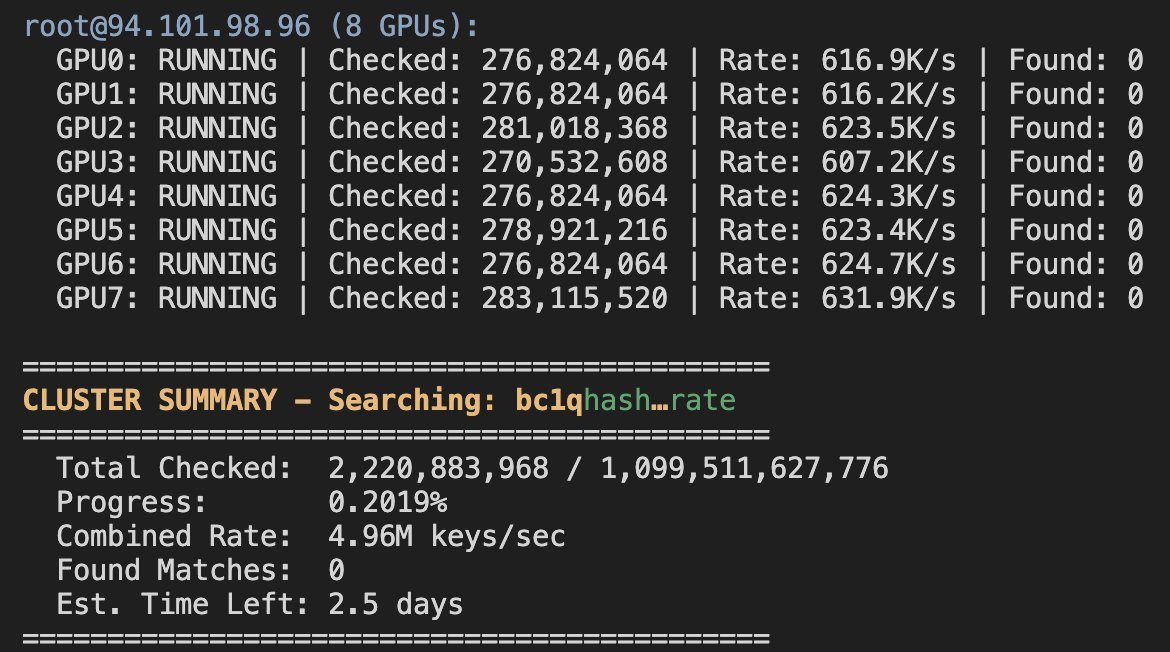Click the host line root@94.101.98.96
The image size is (1170, 652).
[167, 27]
